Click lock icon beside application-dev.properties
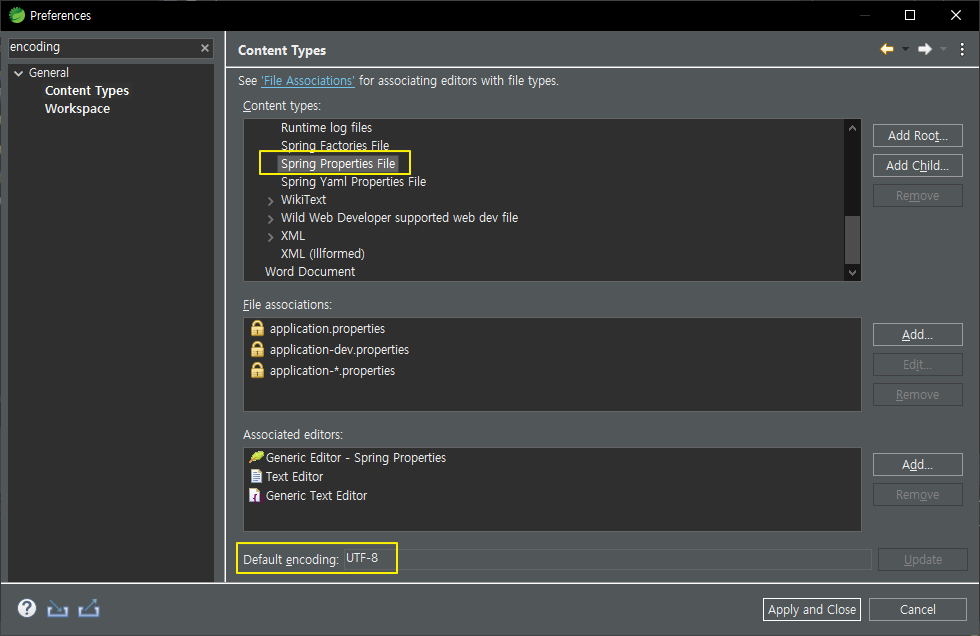The height and width of the screenshot is (636, 980). pyautogui.click(x=257, y=349)
